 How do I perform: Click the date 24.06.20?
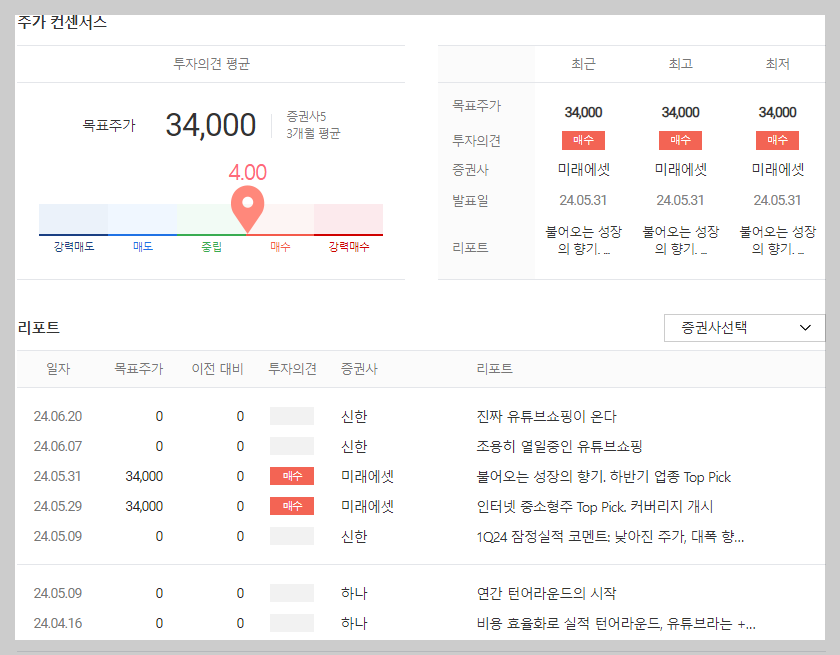point(58,416)
